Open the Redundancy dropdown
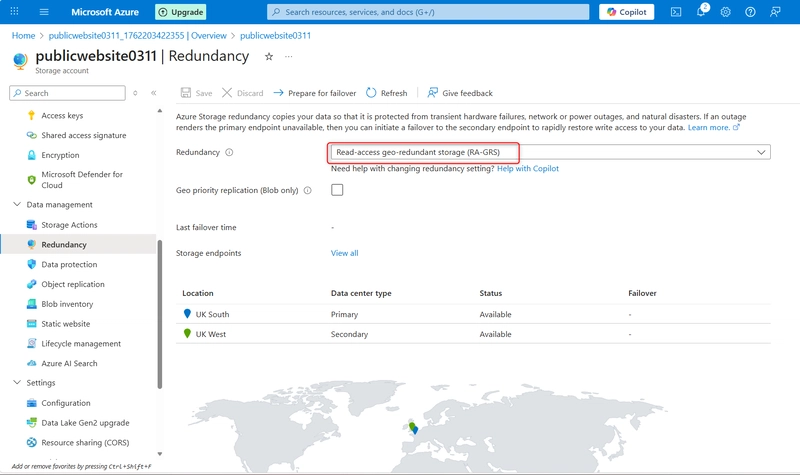 (x=549, y=152)
